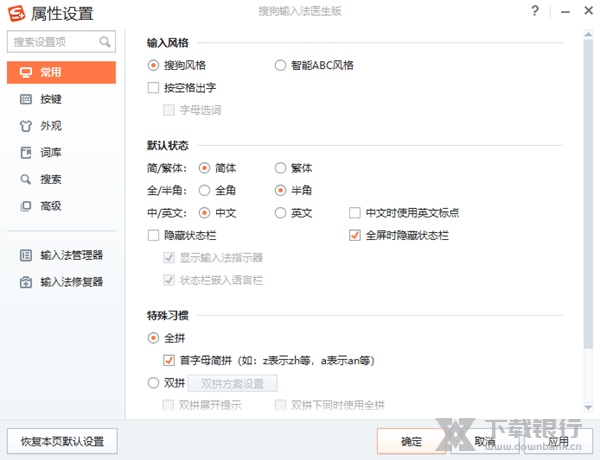The height and width of the screenshot is (460, 600).
Task: Click the magnifier icon beside 搜索 in sidebar
Action: (26, 180)
